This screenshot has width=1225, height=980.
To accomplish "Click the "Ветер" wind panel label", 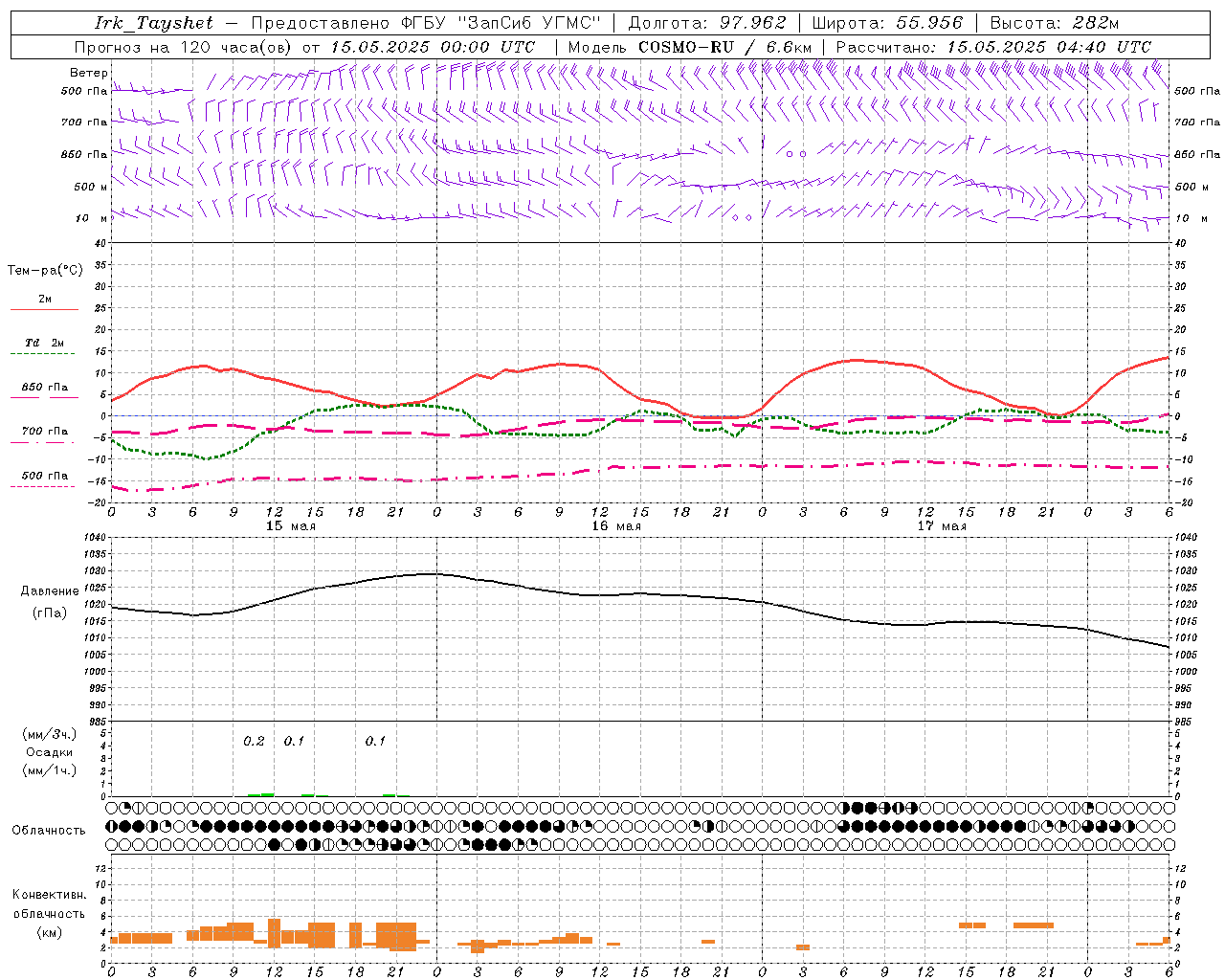I will point(89,73).
